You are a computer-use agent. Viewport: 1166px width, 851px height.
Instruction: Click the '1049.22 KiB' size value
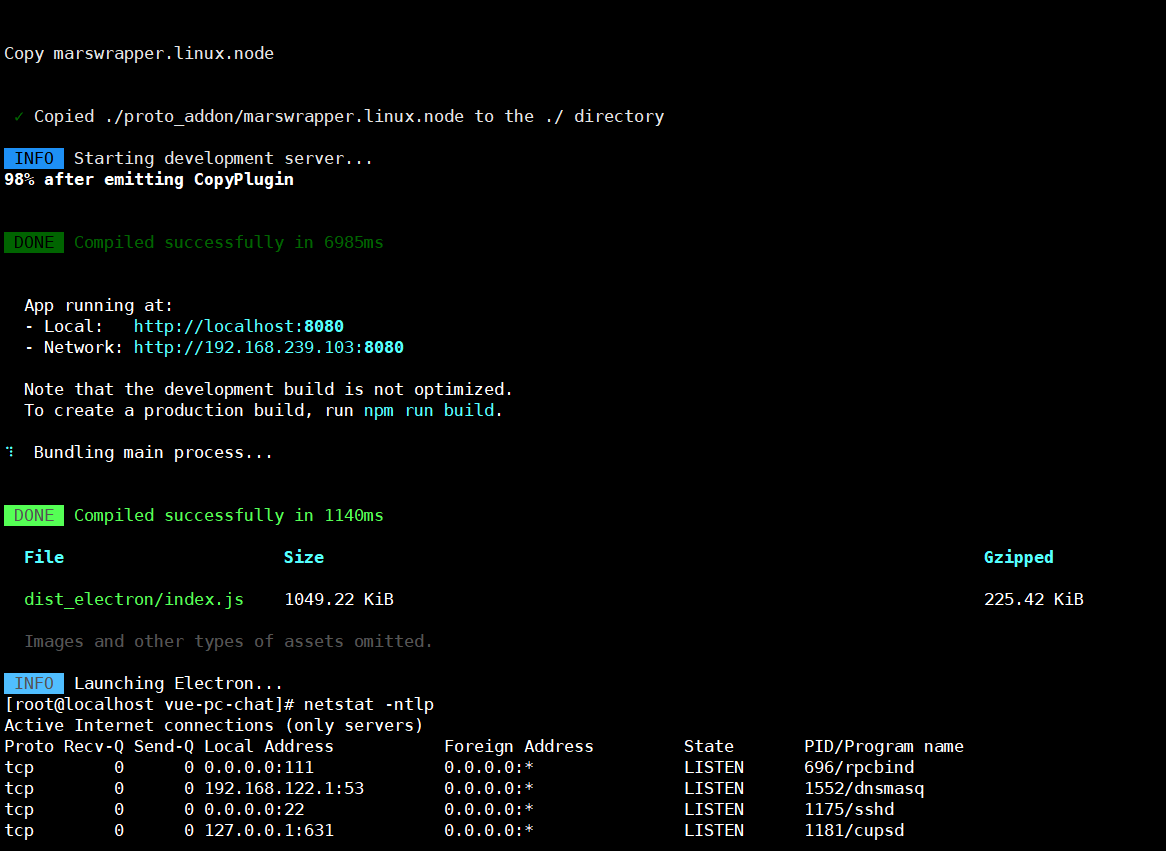click(x=338, y=600)
